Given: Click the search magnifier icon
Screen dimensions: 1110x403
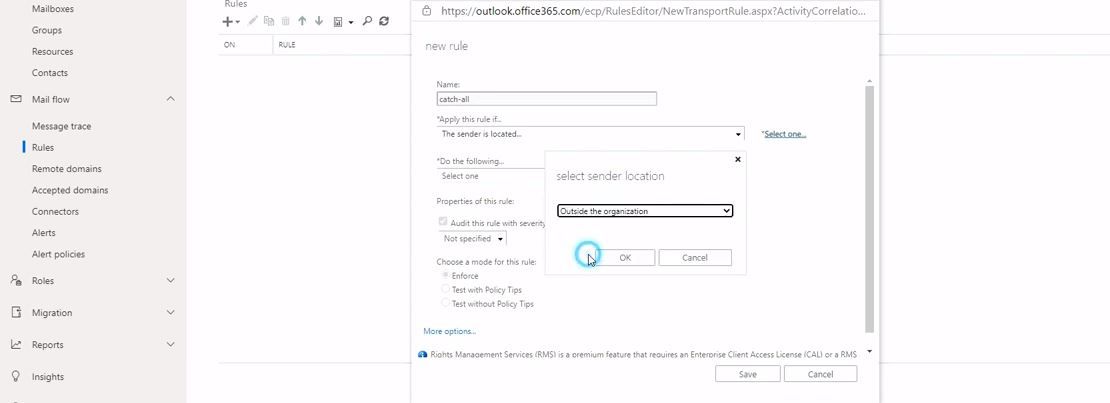Looking at the screenshot, I should [367, 21].
